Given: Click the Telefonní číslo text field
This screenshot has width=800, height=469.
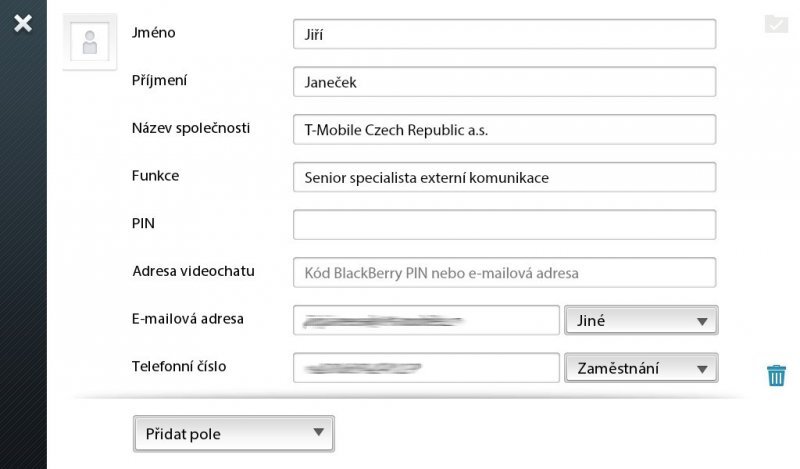Looking at the screenshot, I should (x=426, y=367).
